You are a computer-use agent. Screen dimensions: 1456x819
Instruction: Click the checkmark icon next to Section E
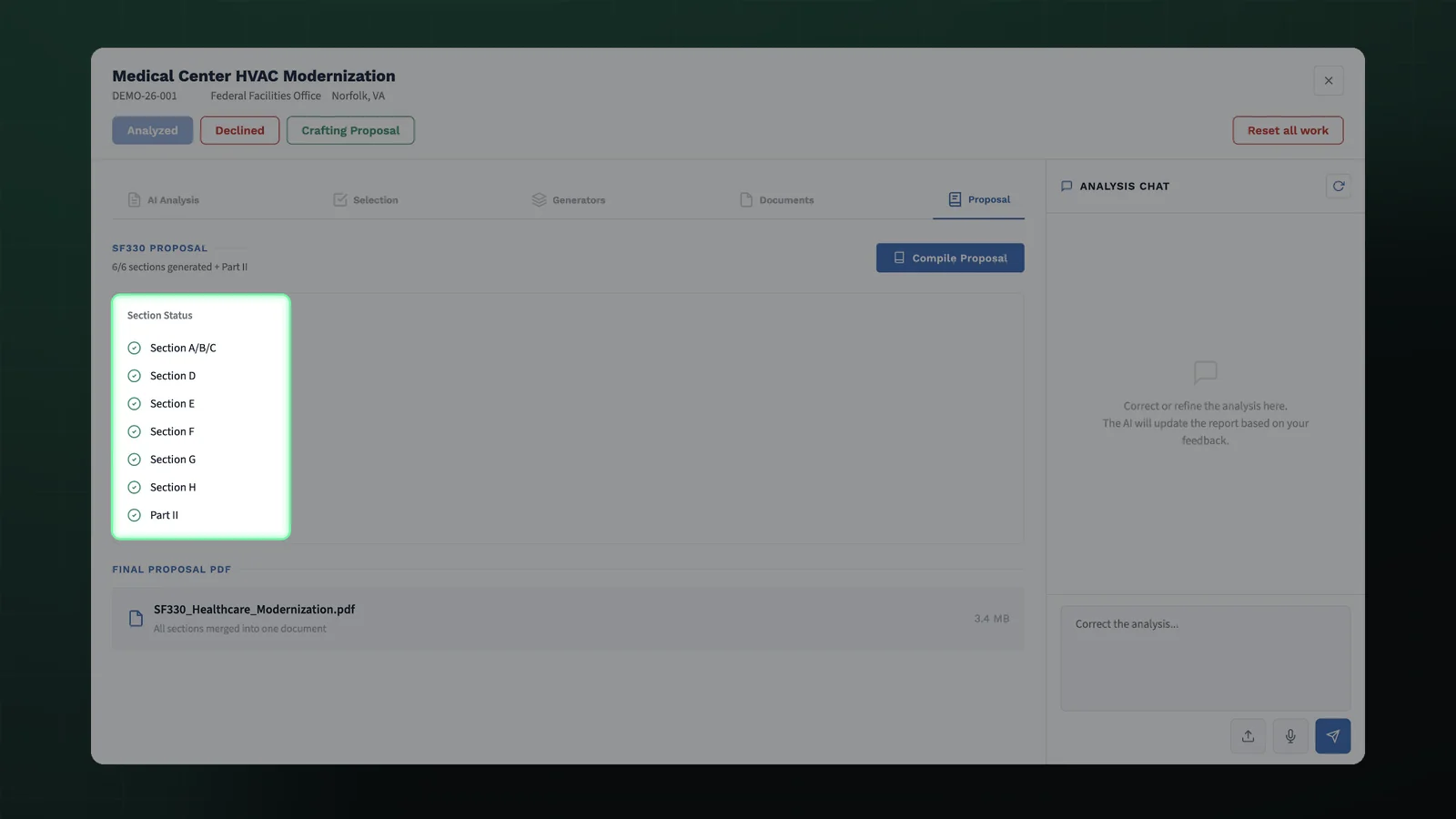point(134,404)
